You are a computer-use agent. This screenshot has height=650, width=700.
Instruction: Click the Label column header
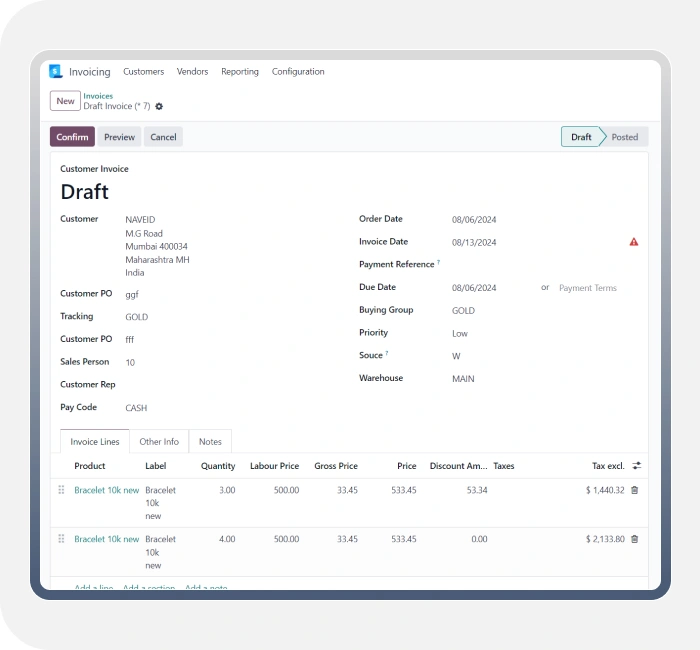(155, 466)
